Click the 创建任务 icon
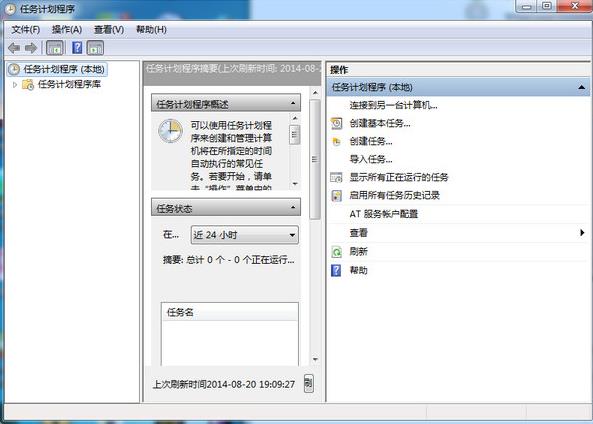Image resolution: width=593 pixels, height=424 pixels. (x=336, y=141)
